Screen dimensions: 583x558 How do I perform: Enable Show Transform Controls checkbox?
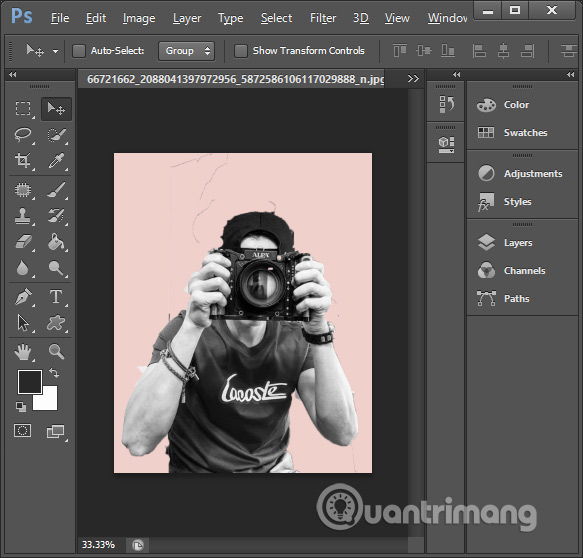[x=241, y=51]
